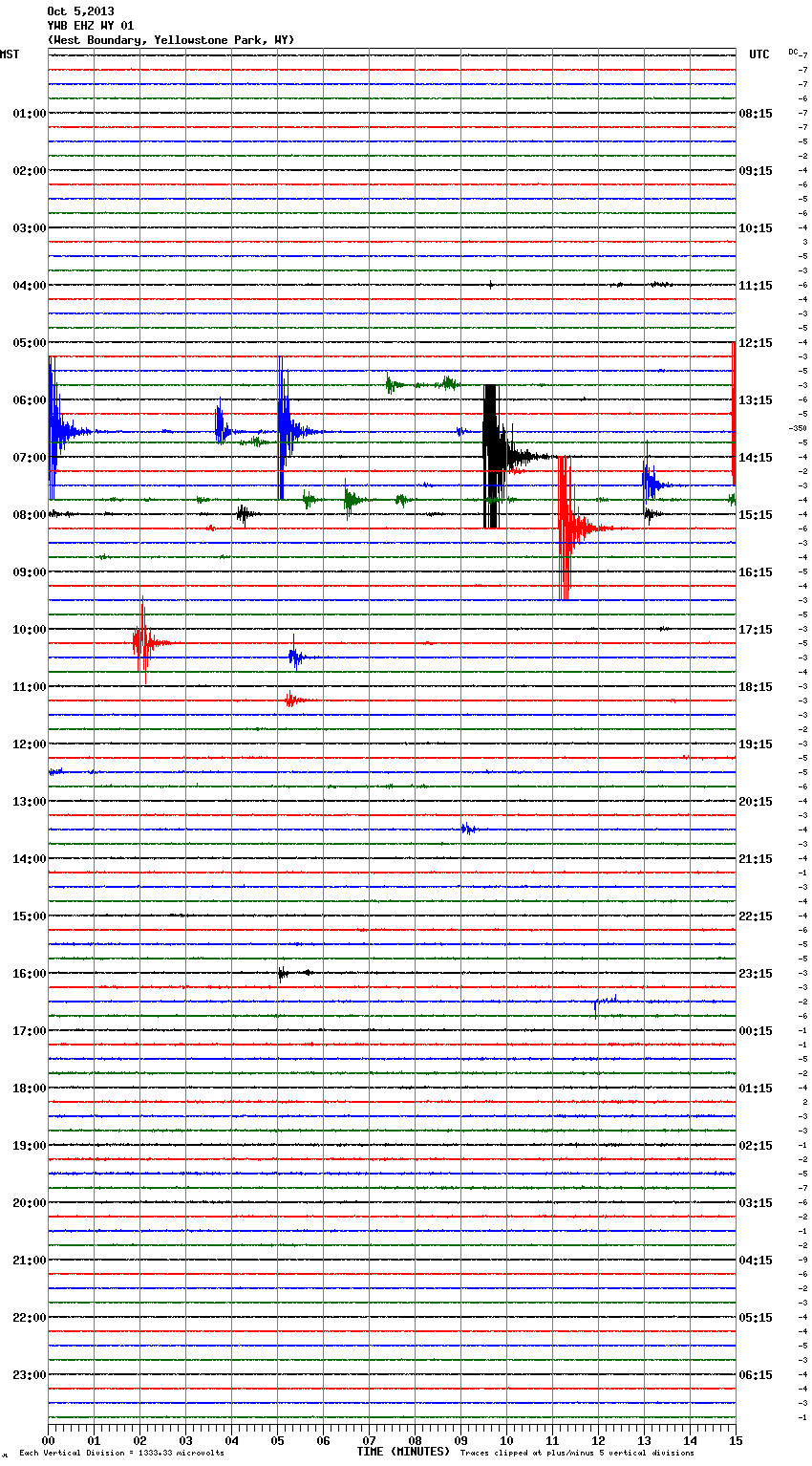The width and height of the screenshot is (812, 1466).
Task: Click the '08:00' MST time label
Action: (x=30, y=515)
